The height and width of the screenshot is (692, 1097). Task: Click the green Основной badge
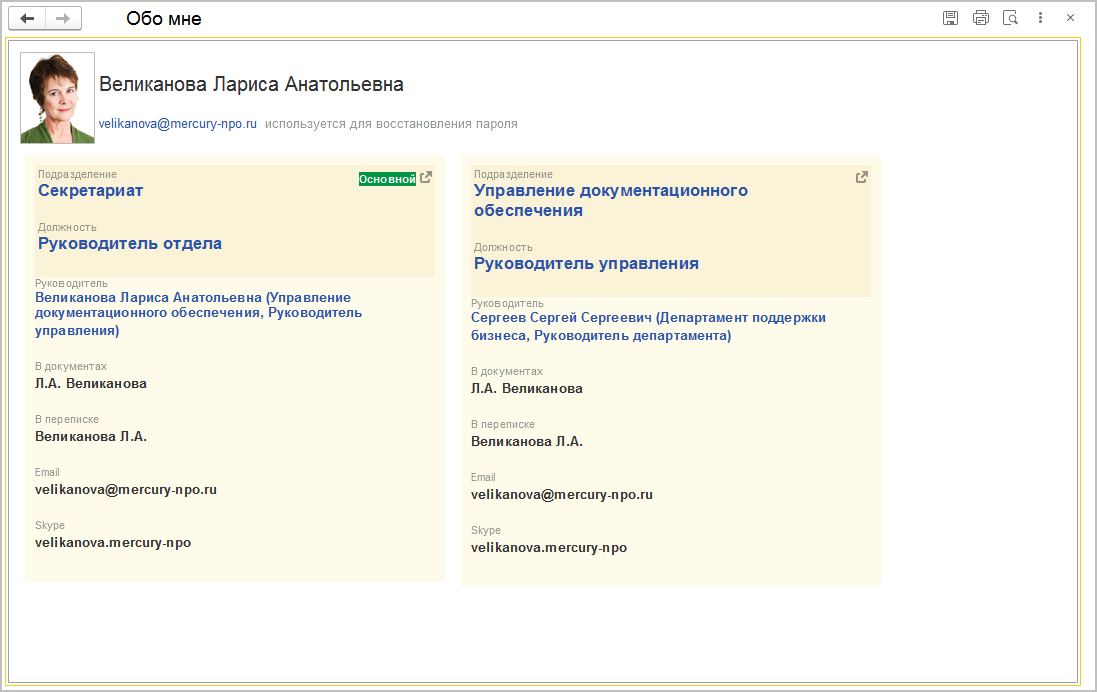(x=387, y=179)
